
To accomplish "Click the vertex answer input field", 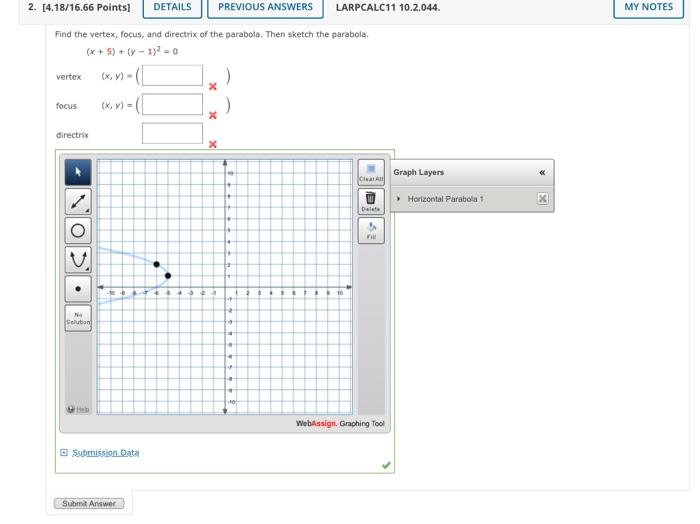I will click(x=172, y=75).
